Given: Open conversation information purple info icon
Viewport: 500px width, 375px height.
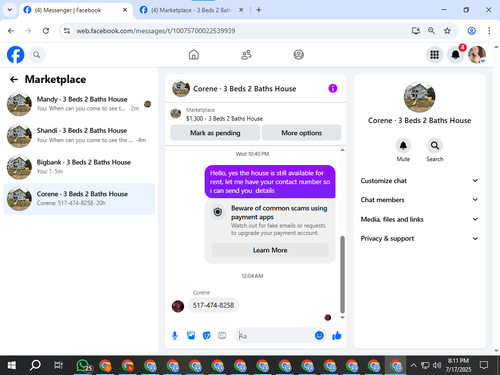Looking at the screenshot, I should pyautogui.click(x=333, y=88).
